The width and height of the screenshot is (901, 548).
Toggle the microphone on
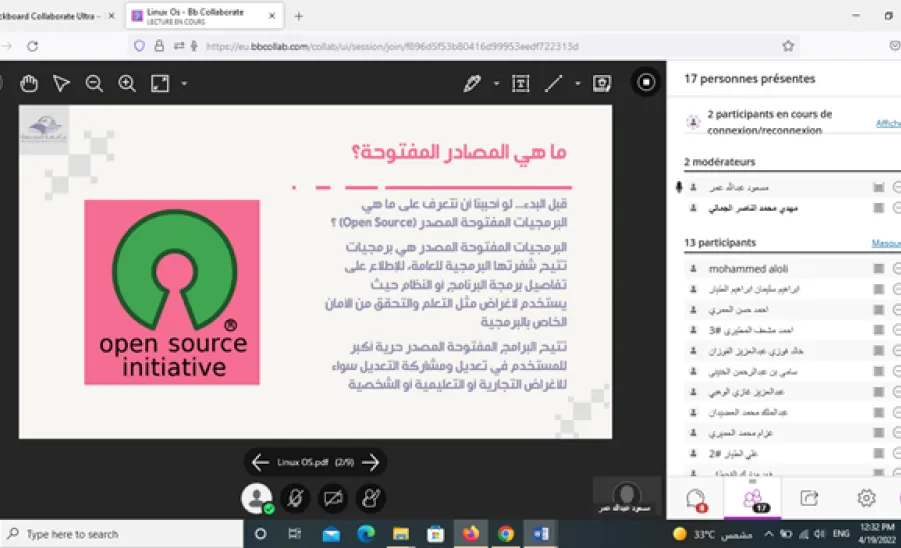coord(295,498)
